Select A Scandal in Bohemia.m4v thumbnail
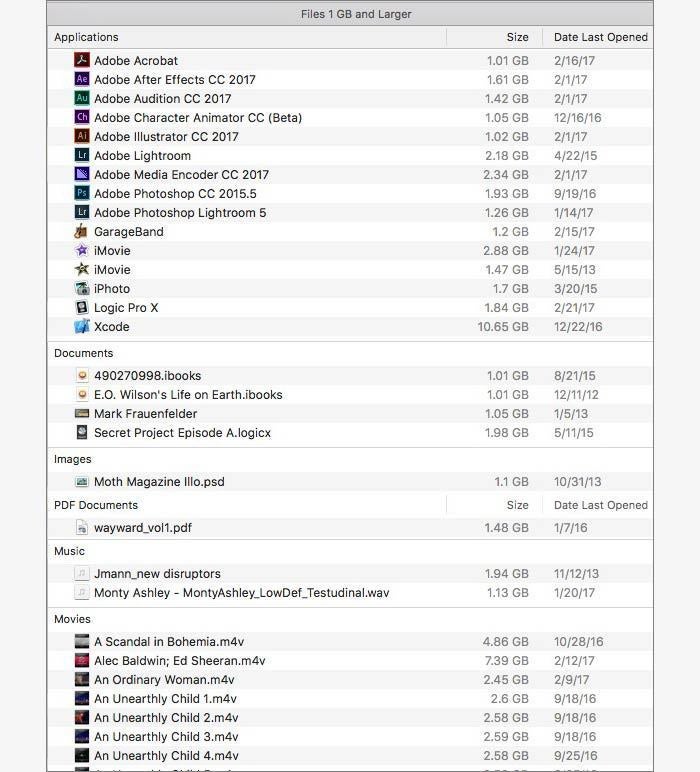700x772 pixels. pos(82,641)
